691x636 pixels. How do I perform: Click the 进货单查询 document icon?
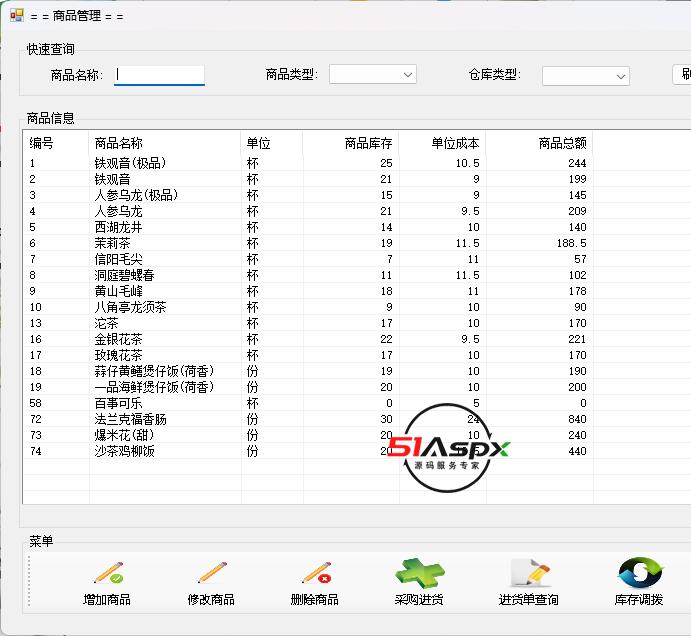click(530, 573)
